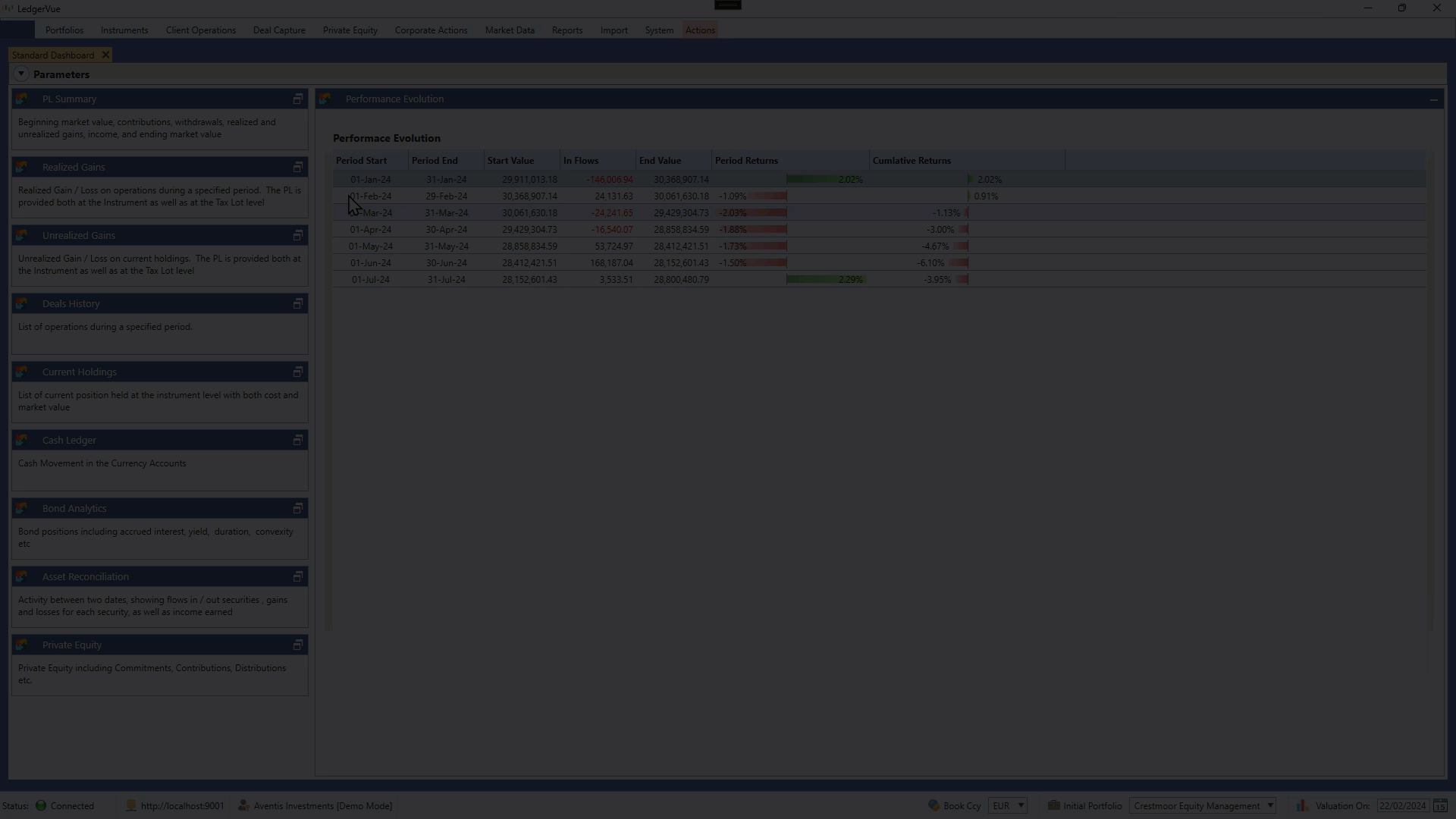This screenshot has width=1456, height=819.
Task: Open the Valuation On calendar picker
Action: tap(1440, 806)
